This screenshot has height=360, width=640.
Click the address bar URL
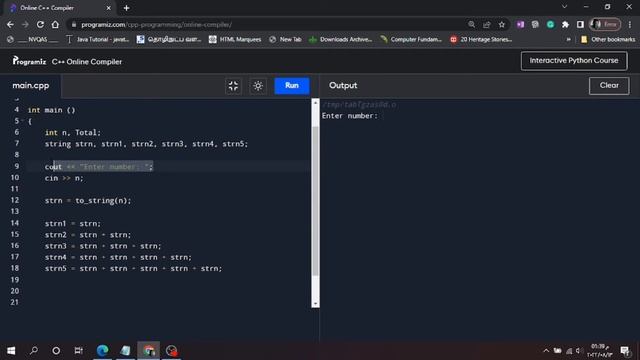point(156,24)
